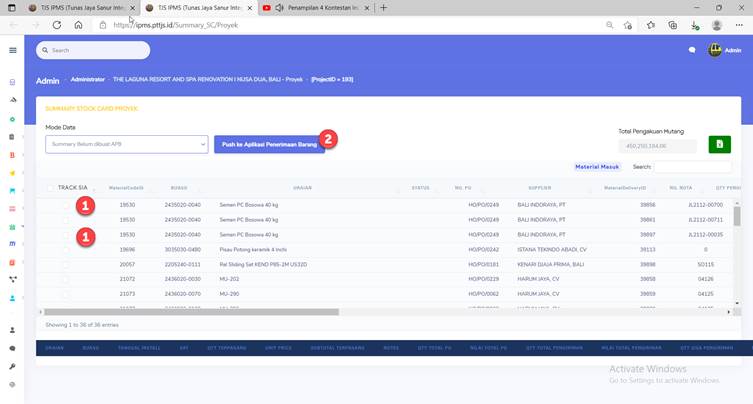The width and height of the screenshot is (753, 404).
Task: Click the green Excel export button
Action: tap(718, 145)
